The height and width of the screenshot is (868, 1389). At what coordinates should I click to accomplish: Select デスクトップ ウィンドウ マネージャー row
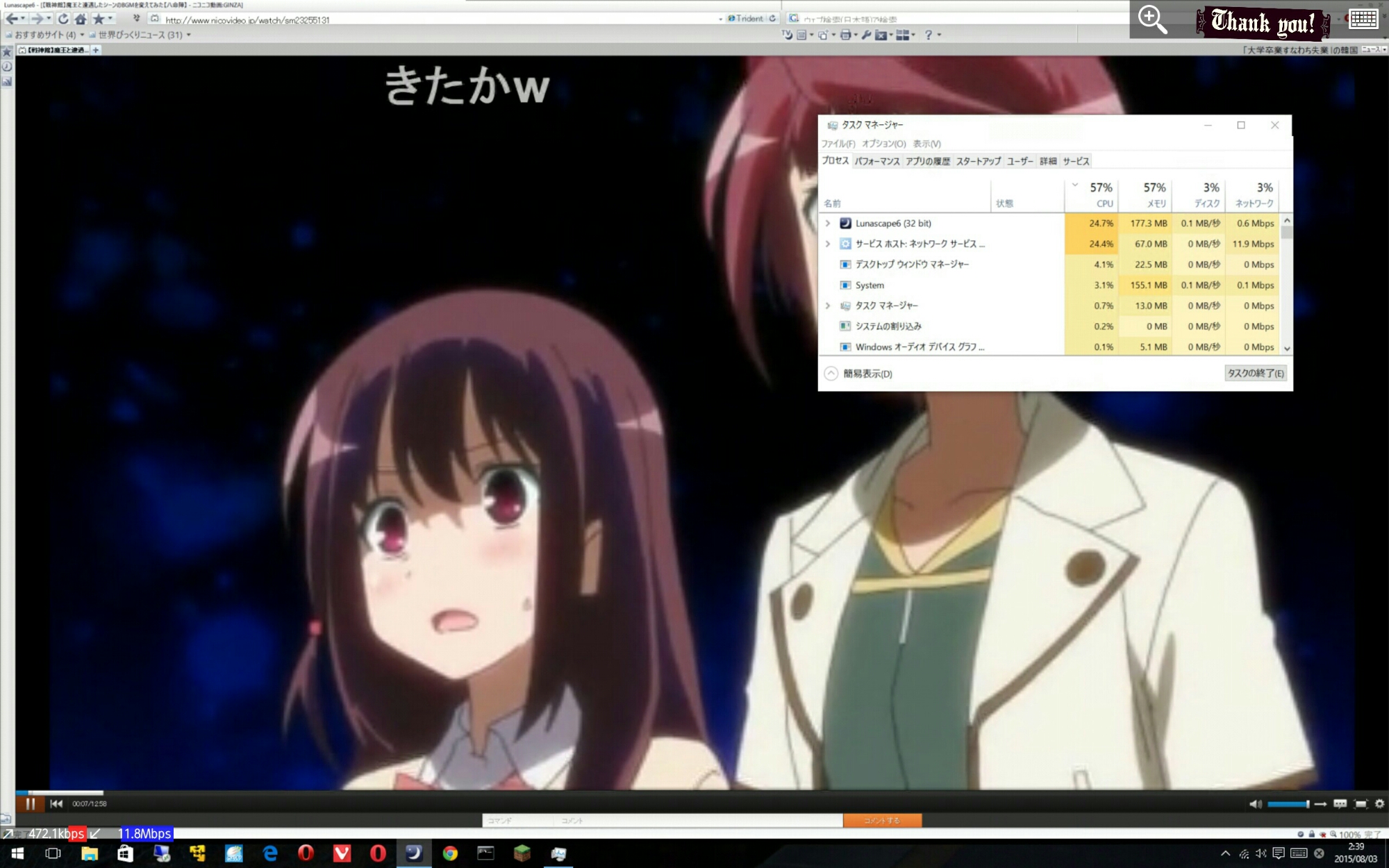click(x=1049, y=265)
